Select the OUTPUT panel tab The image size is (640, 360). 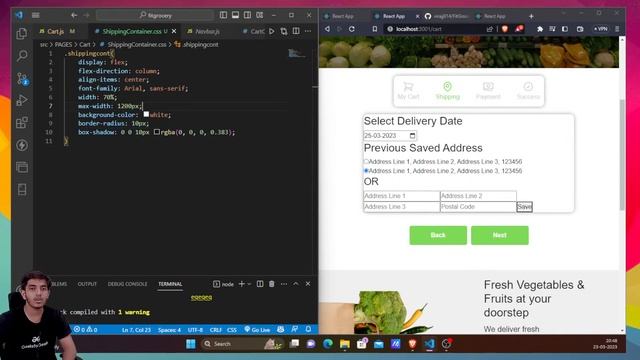pos(87,284)
